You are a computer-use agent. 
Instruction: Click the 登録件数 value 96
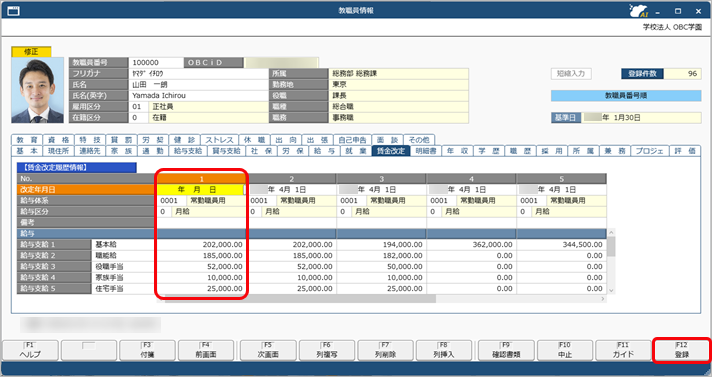(x=682, y=74)
